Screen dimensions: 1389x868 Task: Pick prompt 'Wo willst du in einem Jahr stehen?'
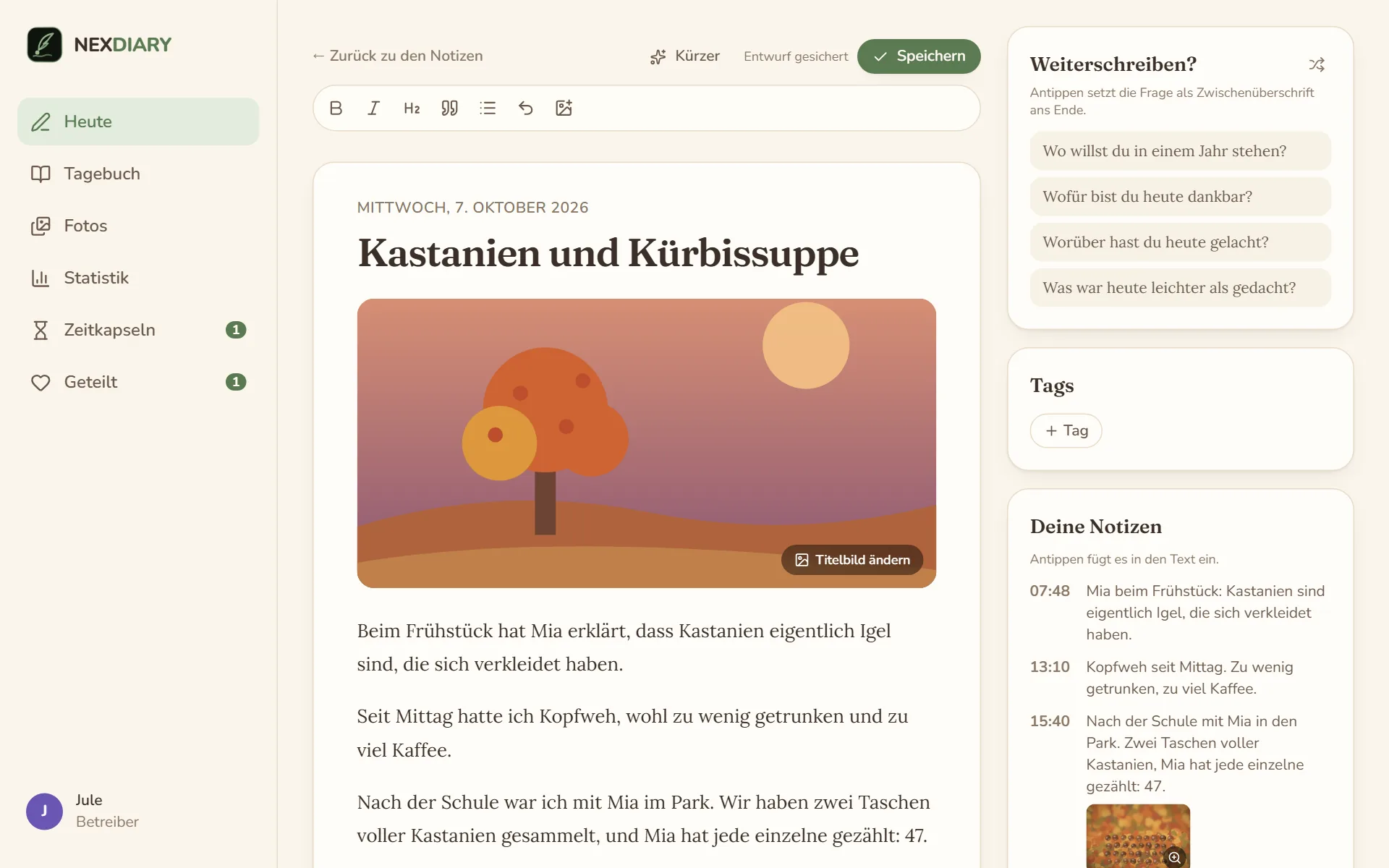tap(1180, 151)
